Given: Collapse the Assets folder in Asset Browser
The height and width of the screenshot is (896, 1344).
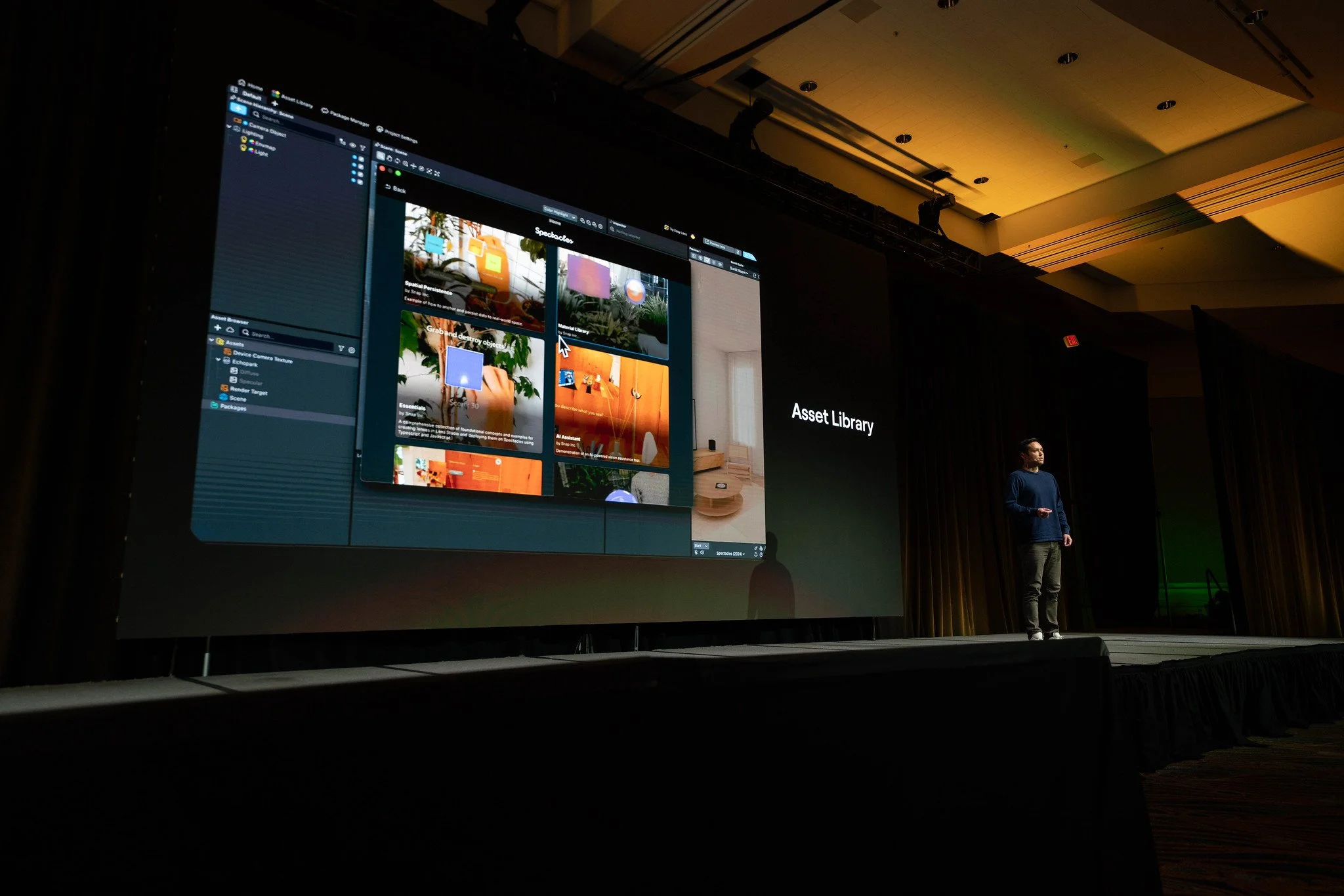Looking at the screenshot, I should [212, 340].
